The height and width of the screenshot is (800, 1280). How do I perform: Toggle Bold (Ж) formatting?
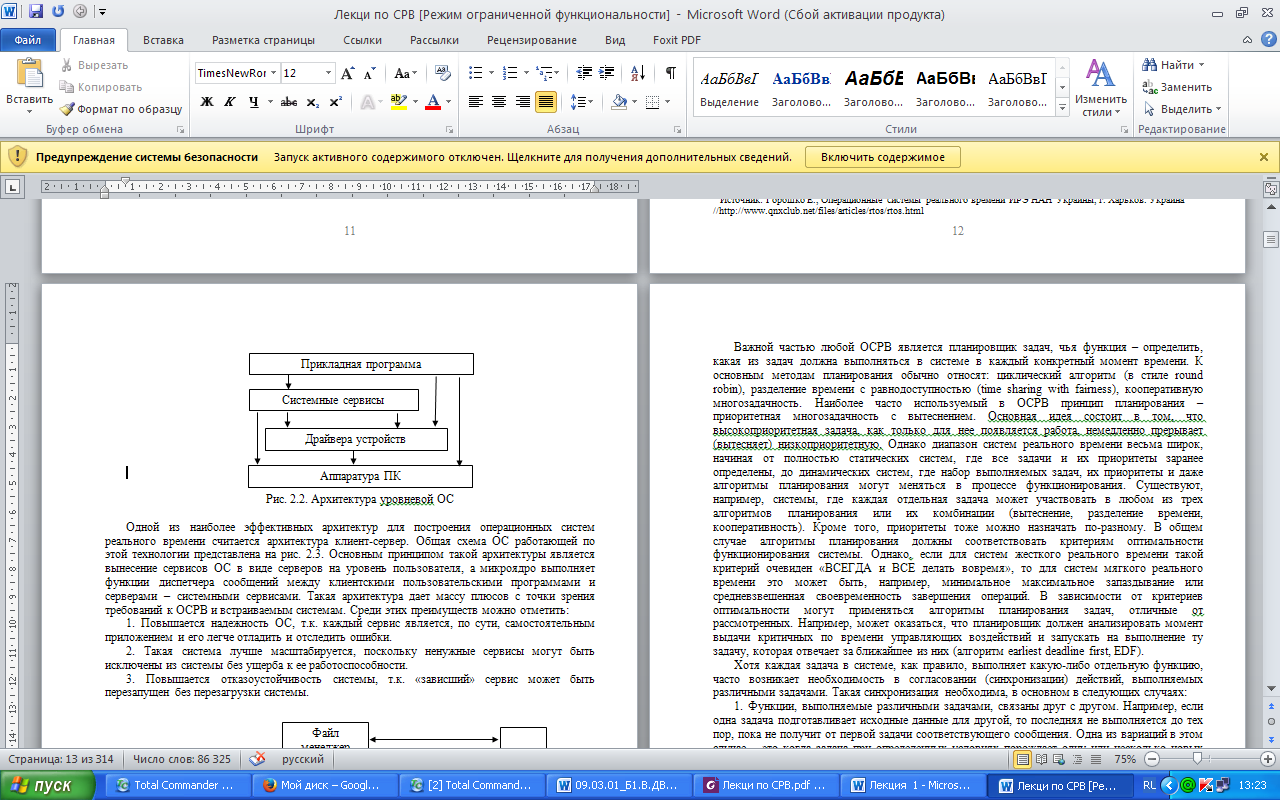pyautogui.click(x=207, y=102)
